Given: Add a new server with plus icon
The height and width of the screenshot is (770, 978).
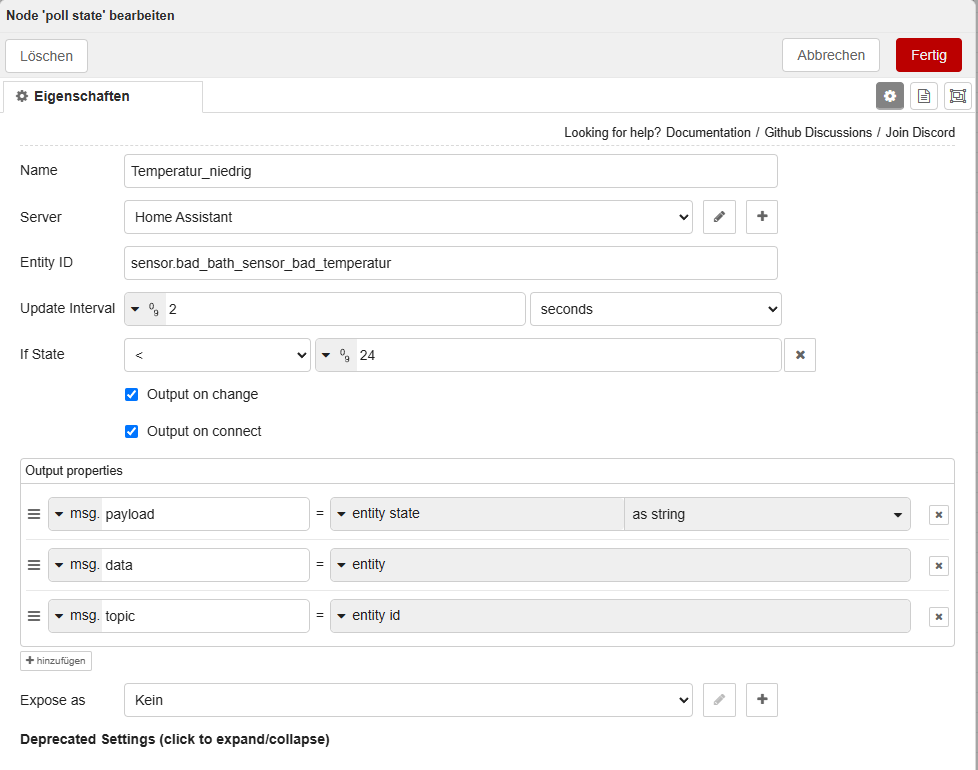Looking at the screenshot, I should (x=762, y=217).
